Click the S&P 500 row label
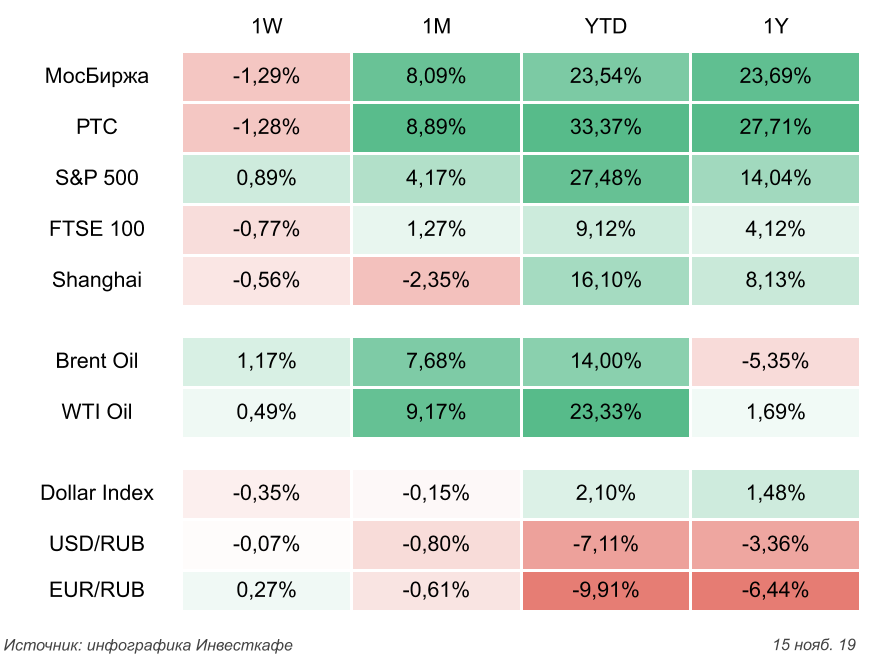 click(x=97, y=178)
